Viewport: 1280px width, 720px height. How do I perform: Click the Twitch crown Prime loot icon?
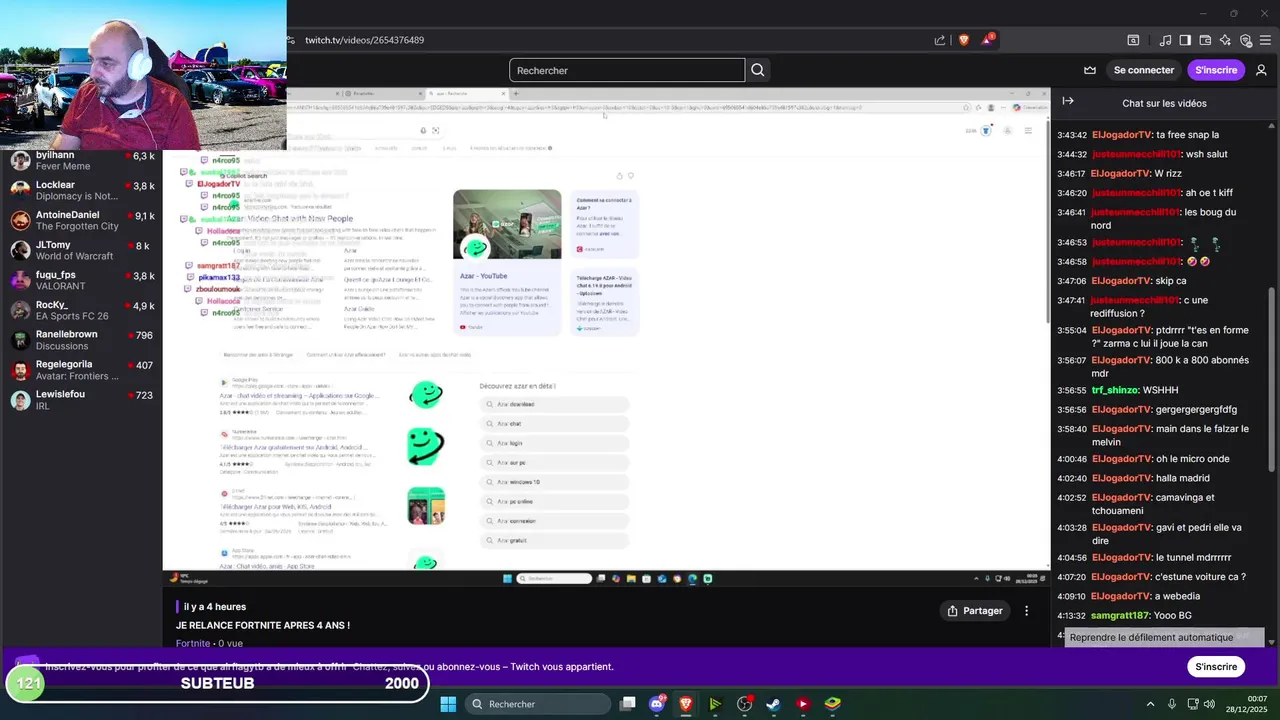1090,70
